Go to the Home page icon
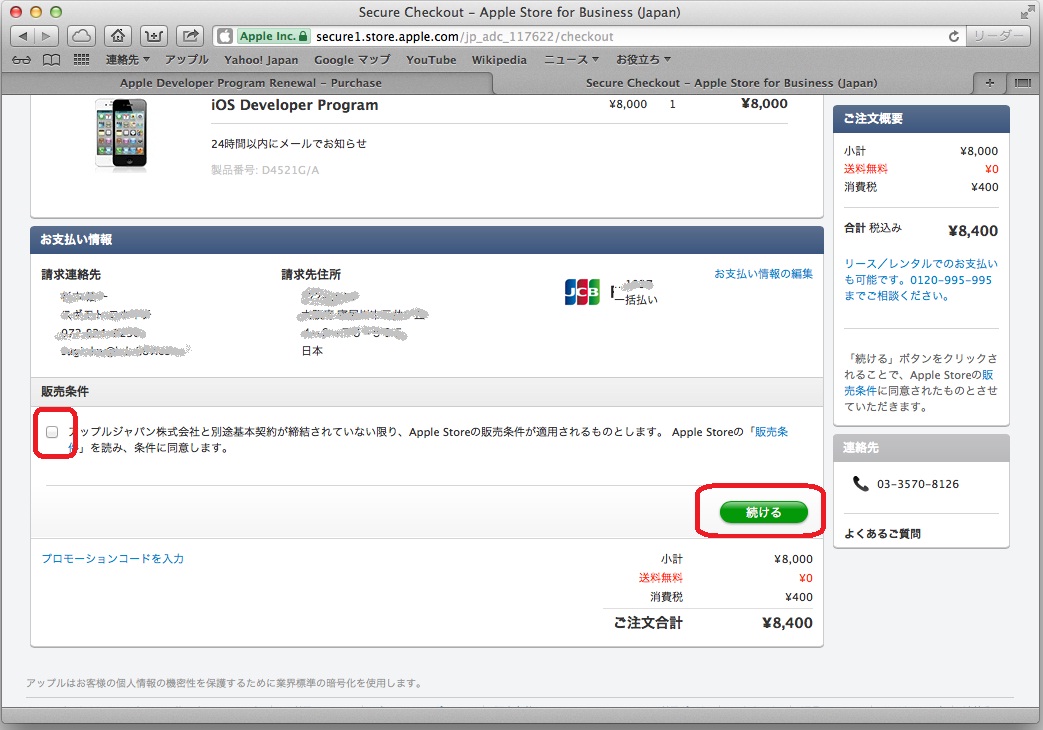The height and width of the screenshot is (730, 1043). pos(118,36)
